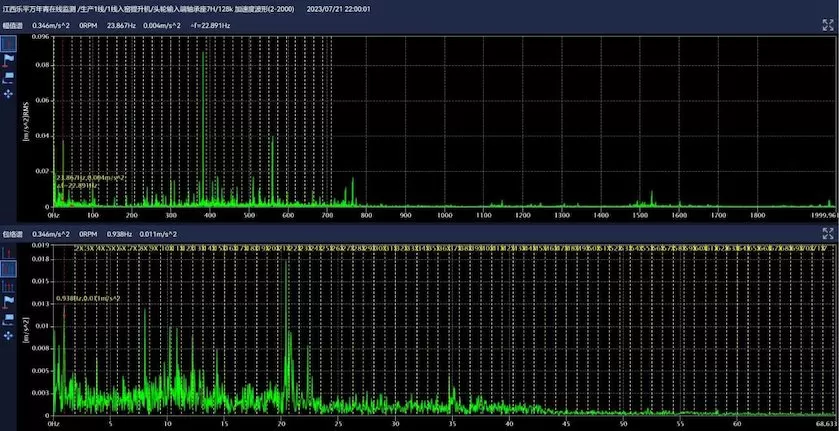Select first cursor icon in envelope spectrum toolbar

click(x=9, y=253)
